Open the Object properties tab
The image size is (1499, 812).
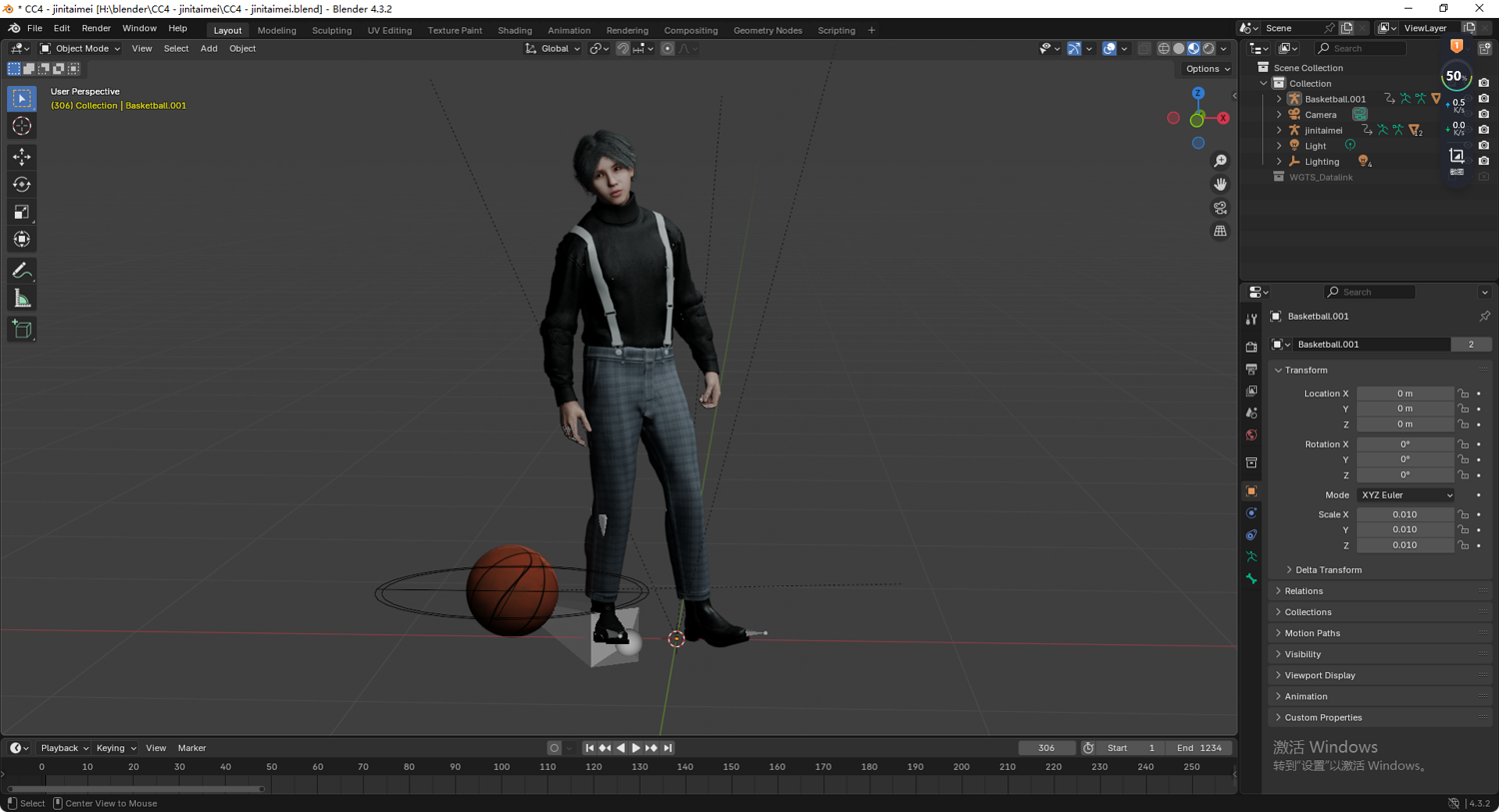[1251, 491]
